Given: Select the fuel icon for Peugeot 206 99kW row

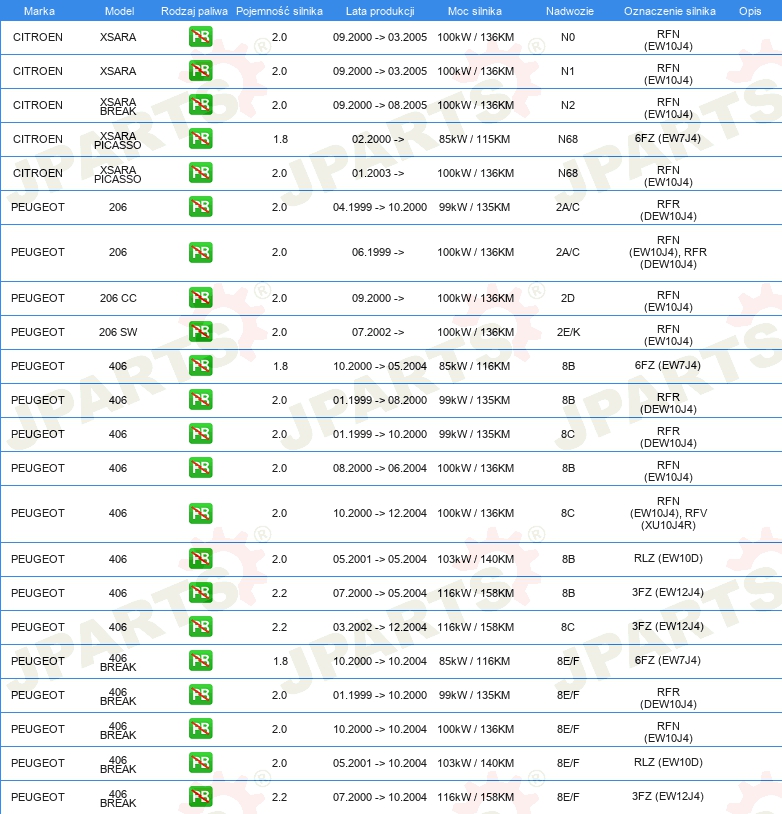Looking at the screenshot, I should pyautogui.click(x=200, y=207).
